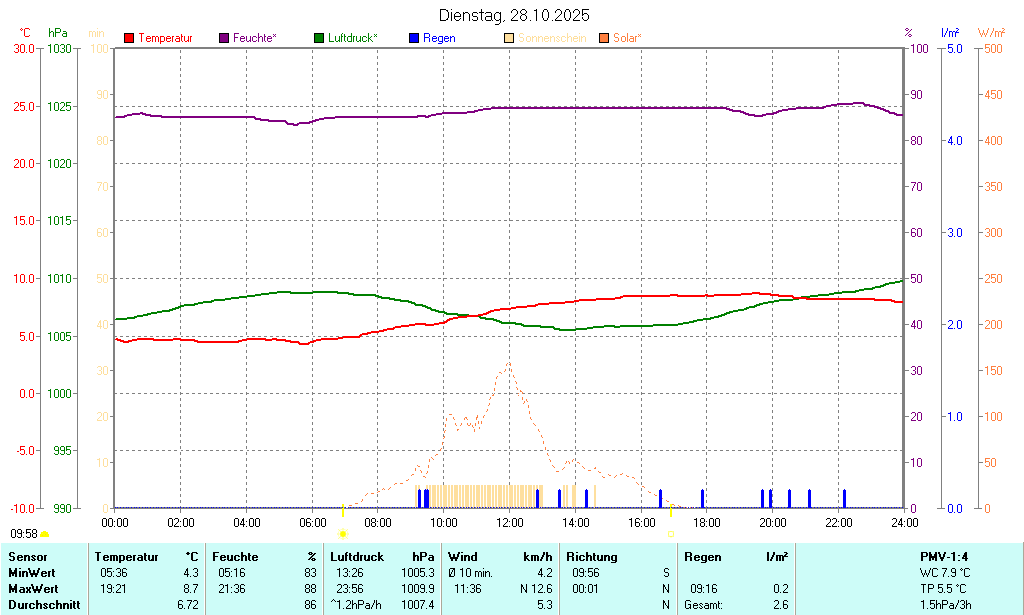Click the yellow sunrise marker near 07:00
Image resolution: width=1024 pixels, height=615 pixels.
pos(342,534)
